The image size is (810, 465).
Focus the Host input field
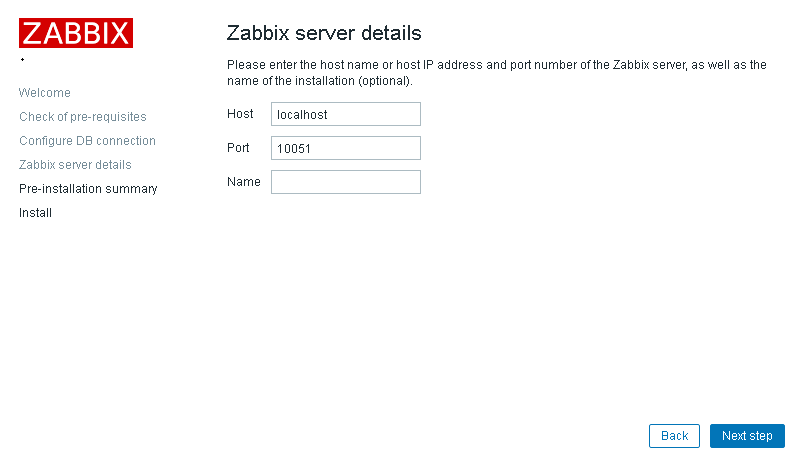click(345, 114)
